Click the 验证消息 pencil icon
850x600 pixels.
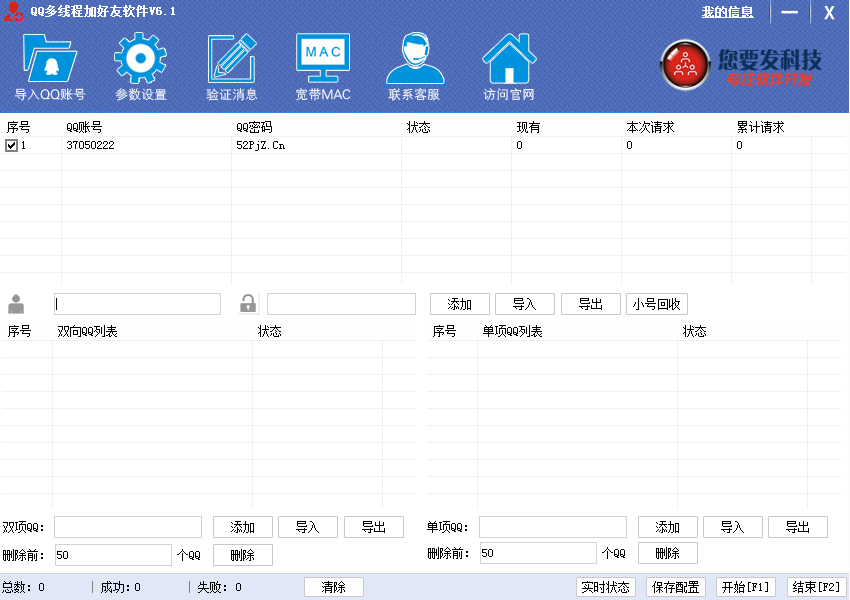[232, 60]
